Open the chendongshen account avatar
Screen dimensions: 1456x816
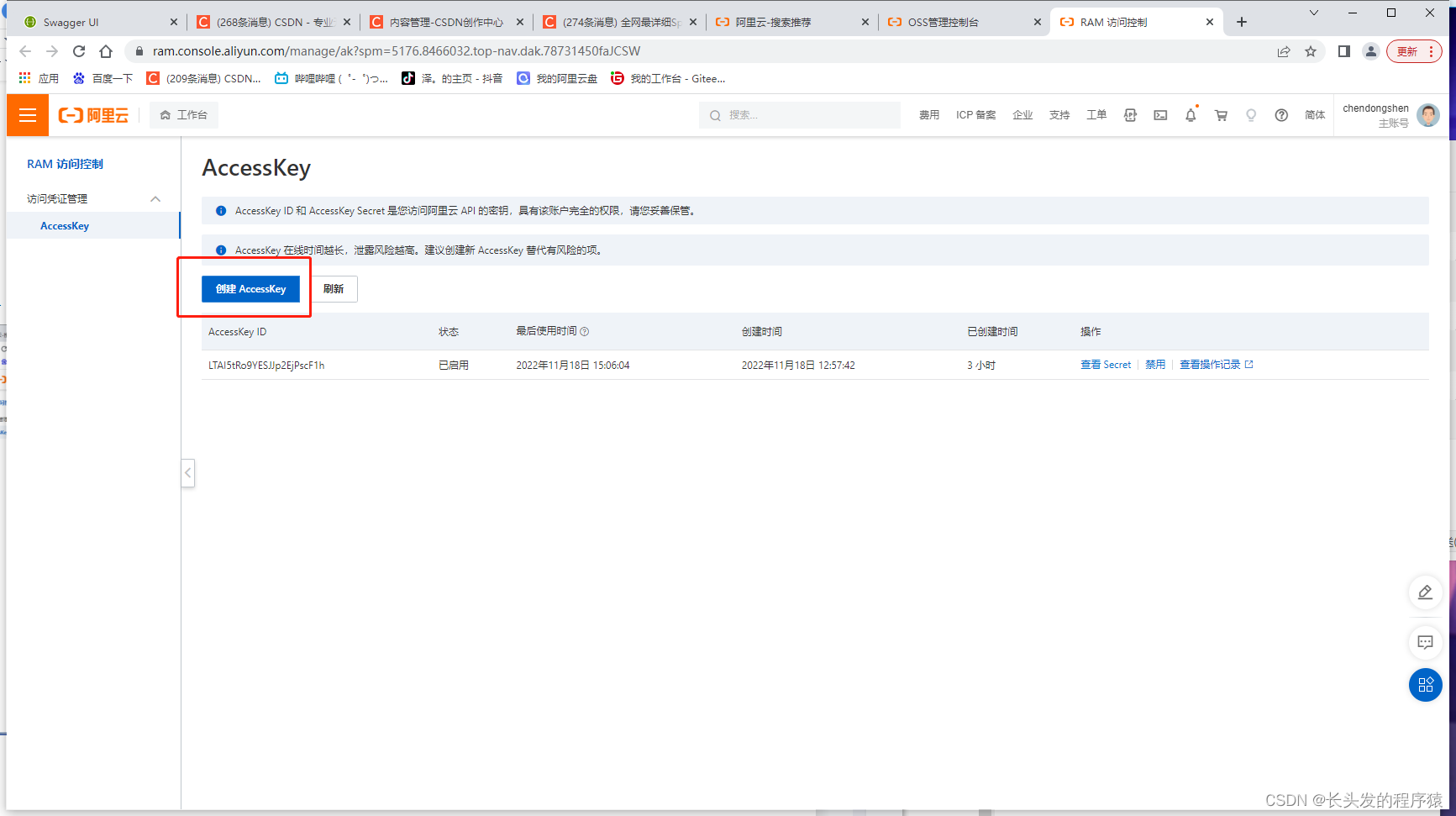1428,115
